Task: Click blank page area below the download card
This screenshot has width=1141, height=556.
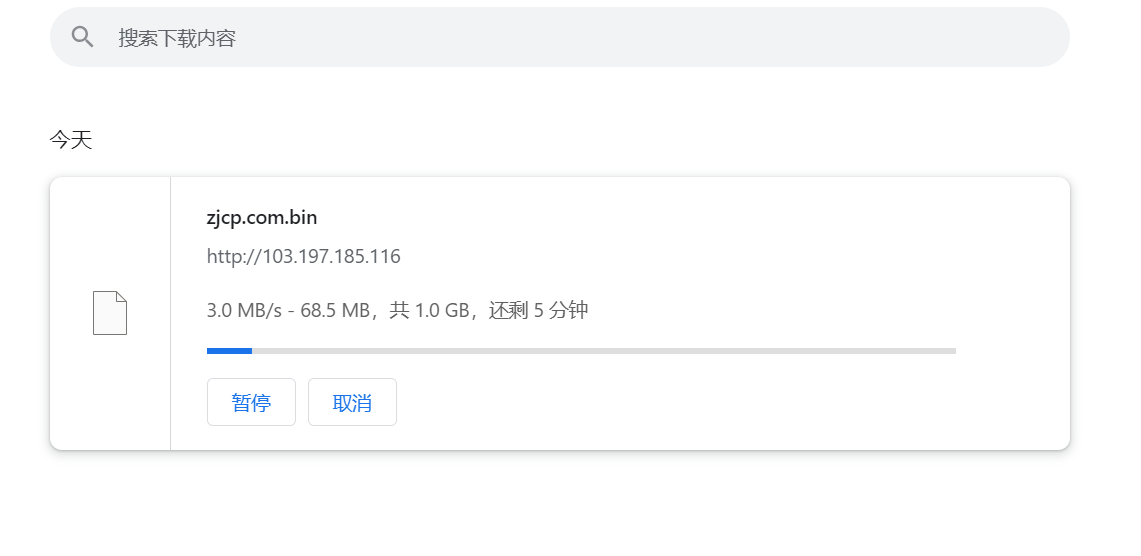Action: point(559,504)
